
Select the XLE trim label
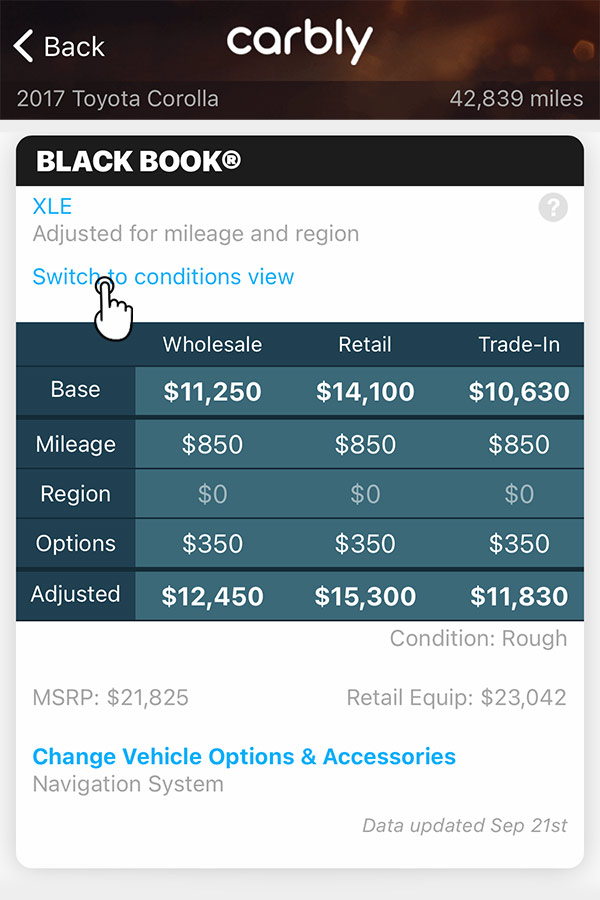[x=51, y=206]
